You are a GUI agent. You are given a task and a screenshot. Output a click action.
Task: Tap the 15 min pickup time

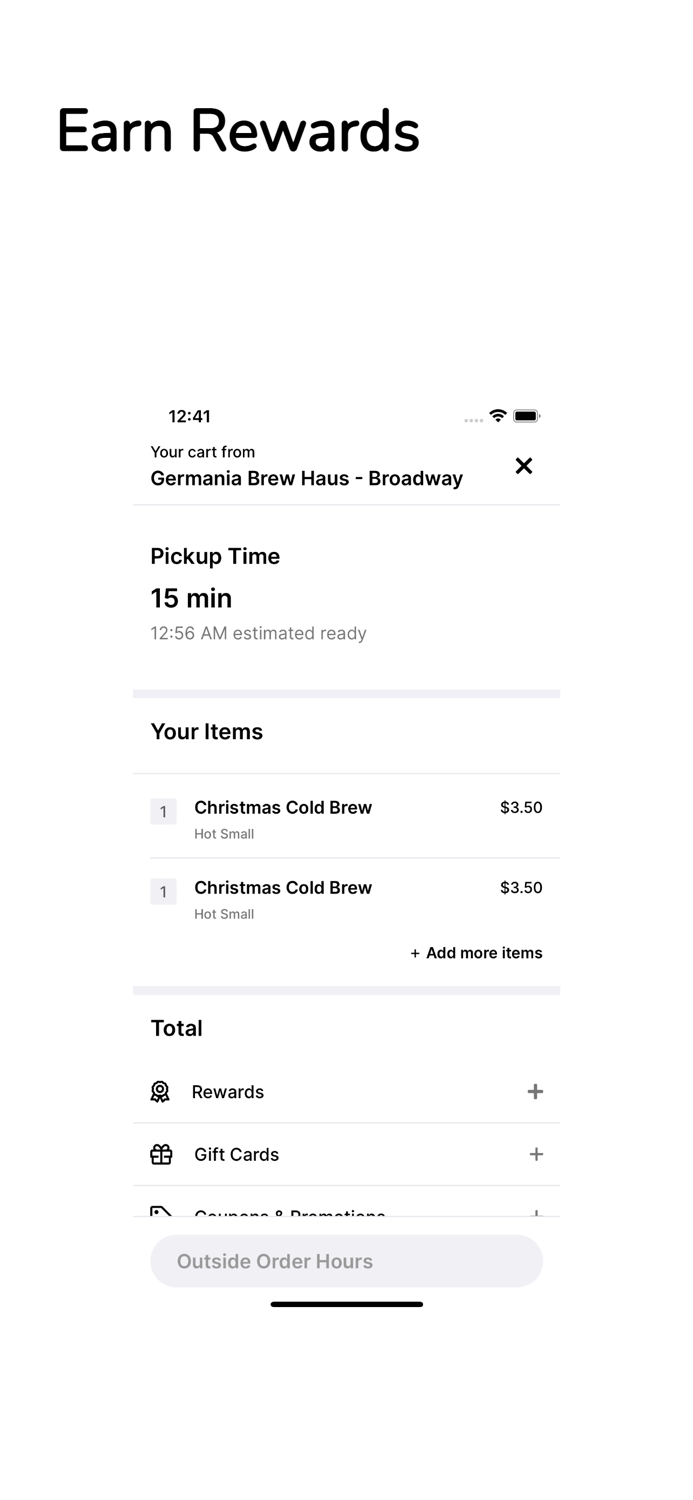pyautogui.click(x=191, y=598)
